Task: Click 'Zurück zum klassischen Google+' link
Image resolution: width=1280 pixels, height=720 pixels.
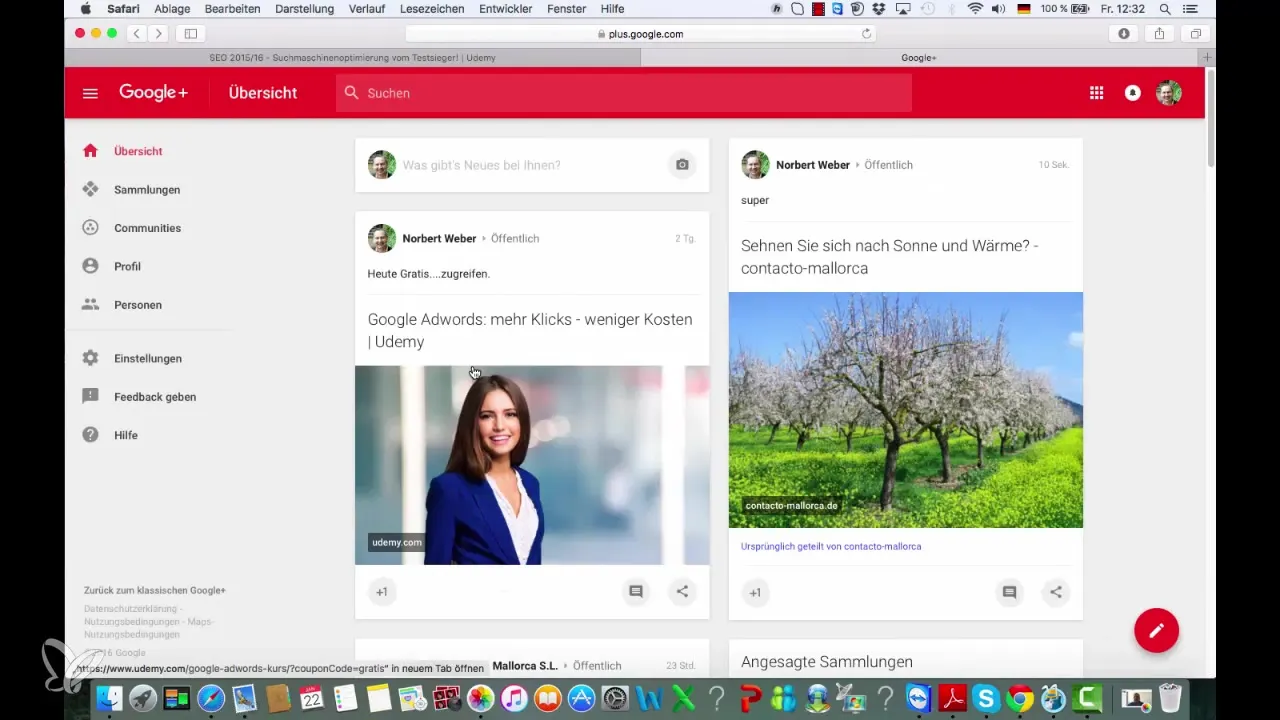Action: click(x=155, y=591)
